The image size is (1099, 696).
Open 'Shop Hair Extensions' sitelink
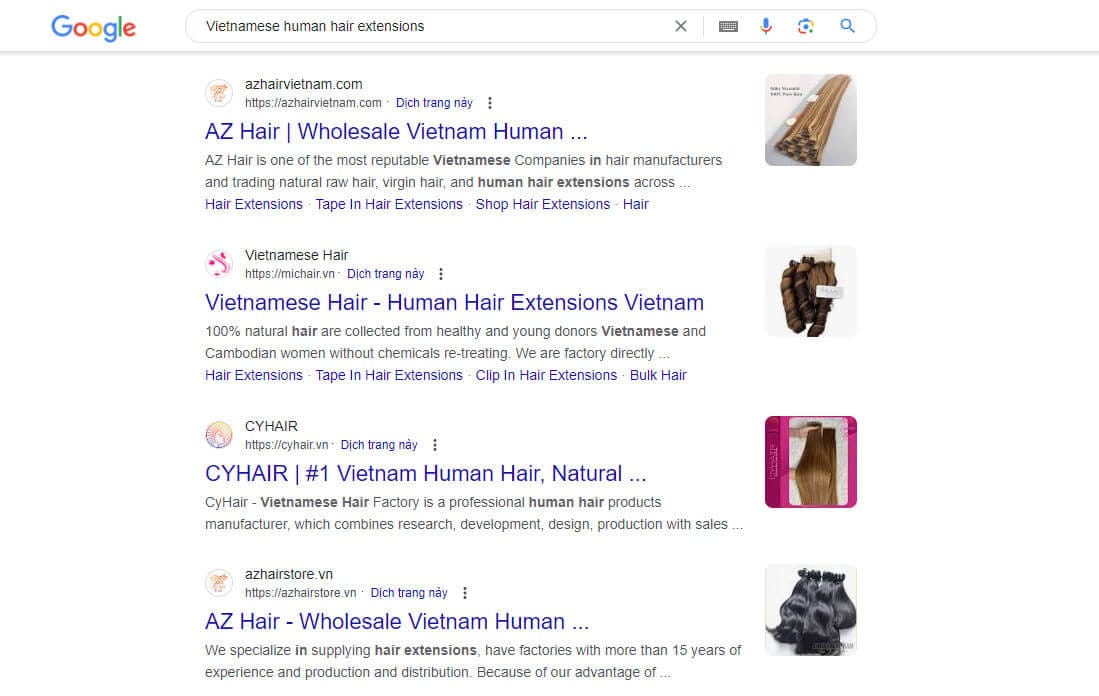point(542,205)
